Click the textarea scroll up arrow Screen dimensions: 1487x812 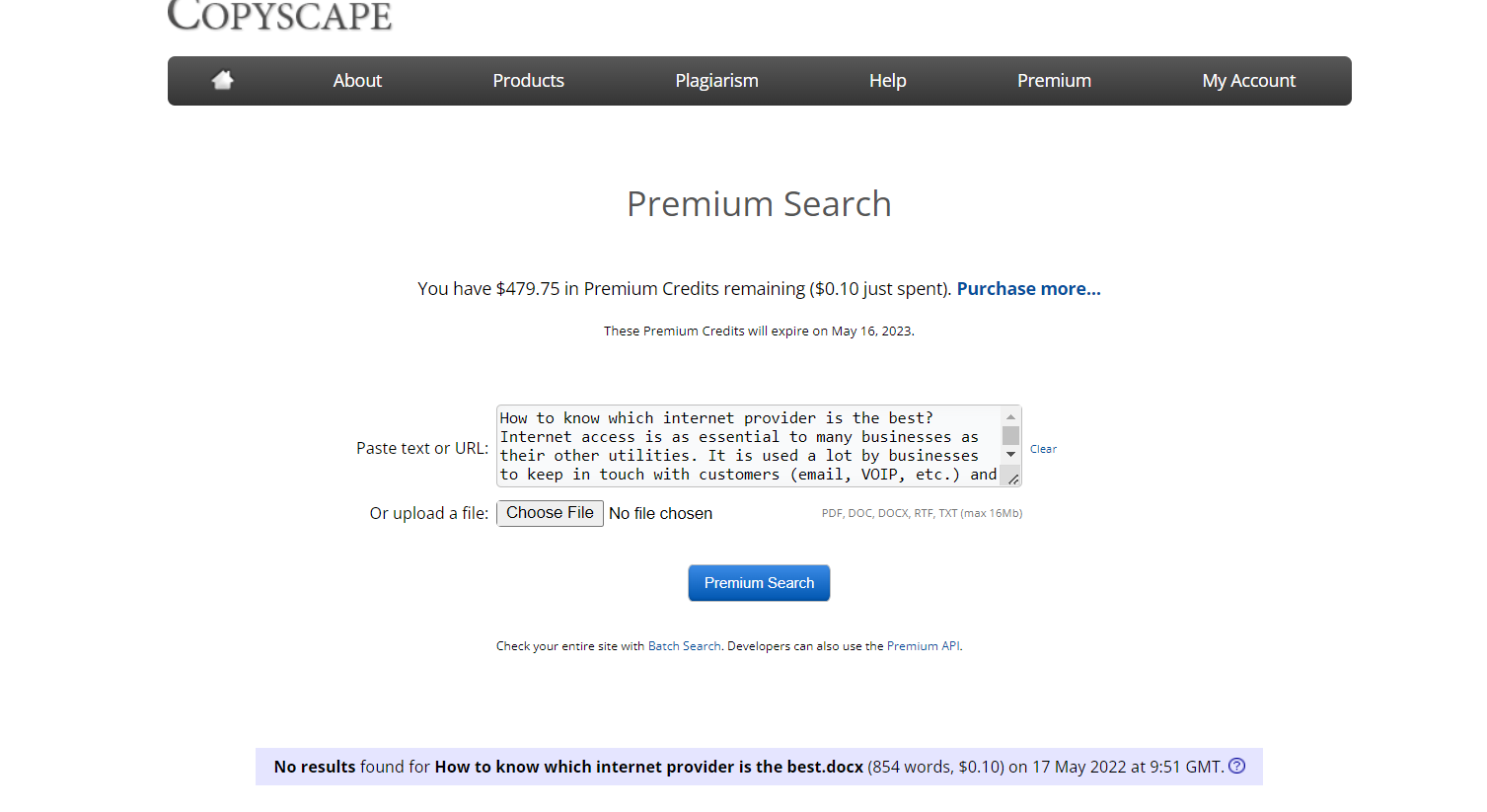coord(1010,416)
